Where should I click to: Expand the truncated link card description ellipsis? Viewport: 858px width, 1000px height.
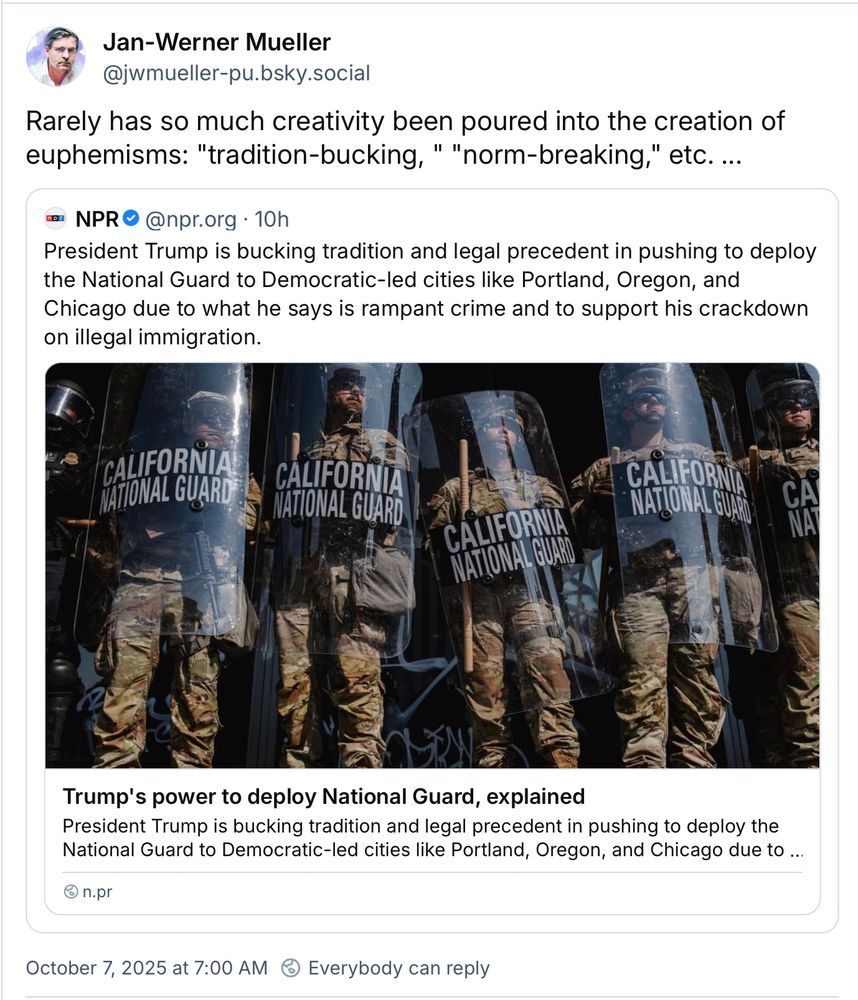pos(796,850)
